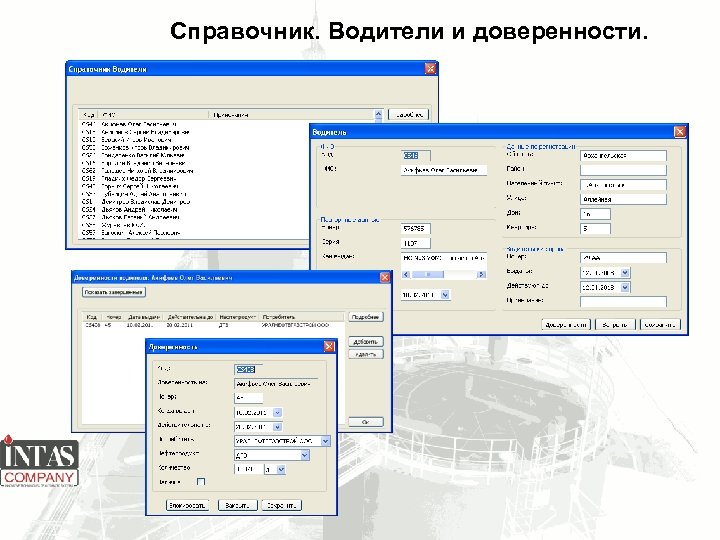Click right arrow of Кем выдан horizontal scrollbar

[x=481, y=275]
